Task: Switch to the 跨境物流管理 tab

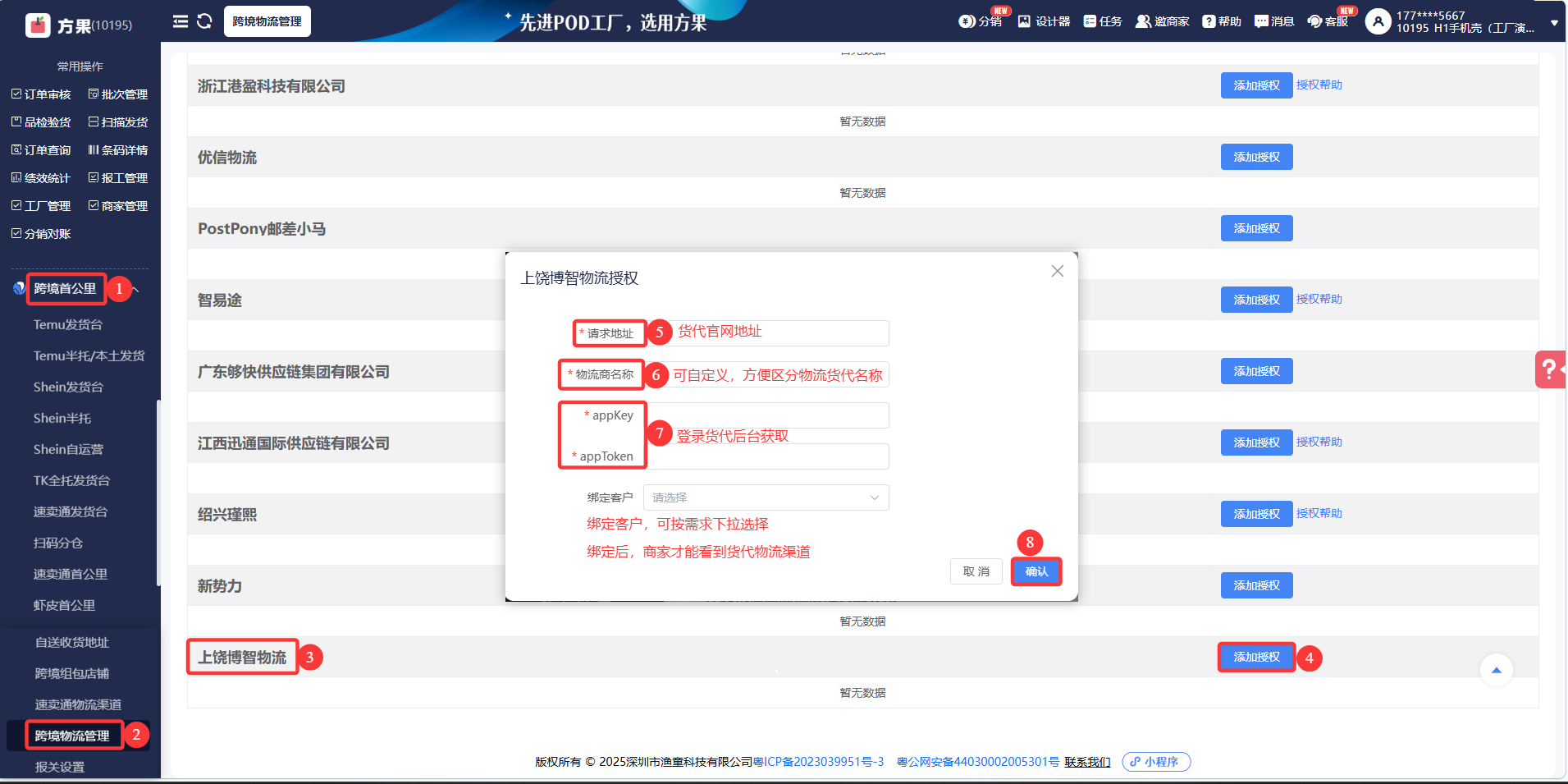Action: (x=267, y=21)
